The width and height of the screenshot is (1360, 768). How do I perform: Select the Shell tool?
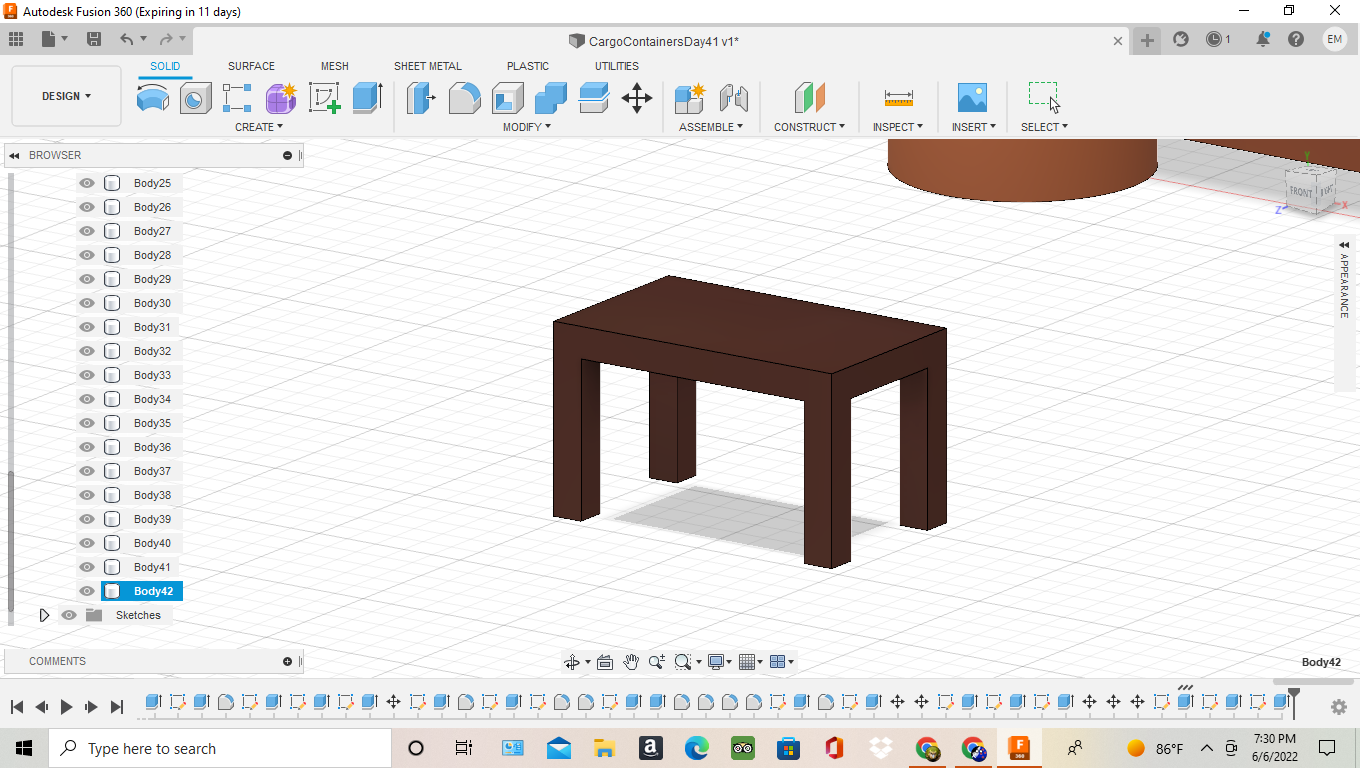[x=507, y=98]
